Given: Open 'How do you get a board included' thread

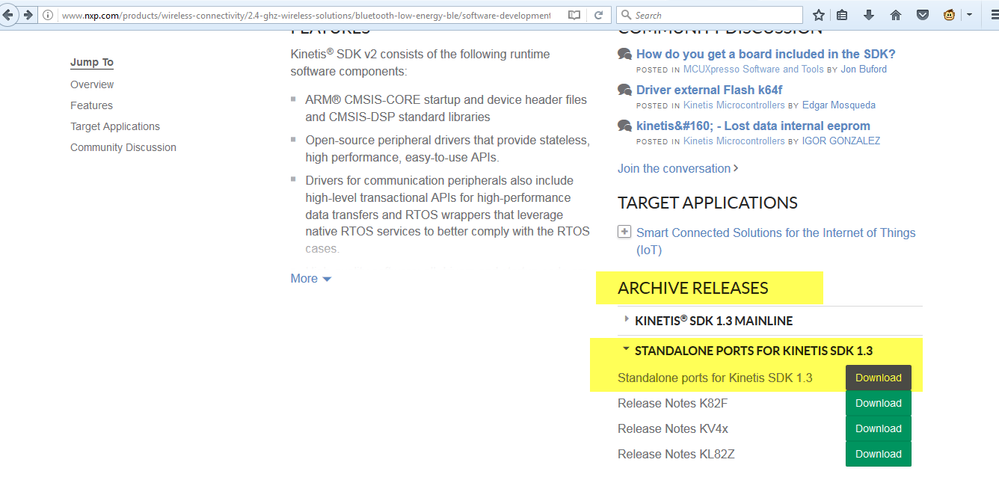Looking at the screenshot, I should pyautogui.click(x=766, y=54).
